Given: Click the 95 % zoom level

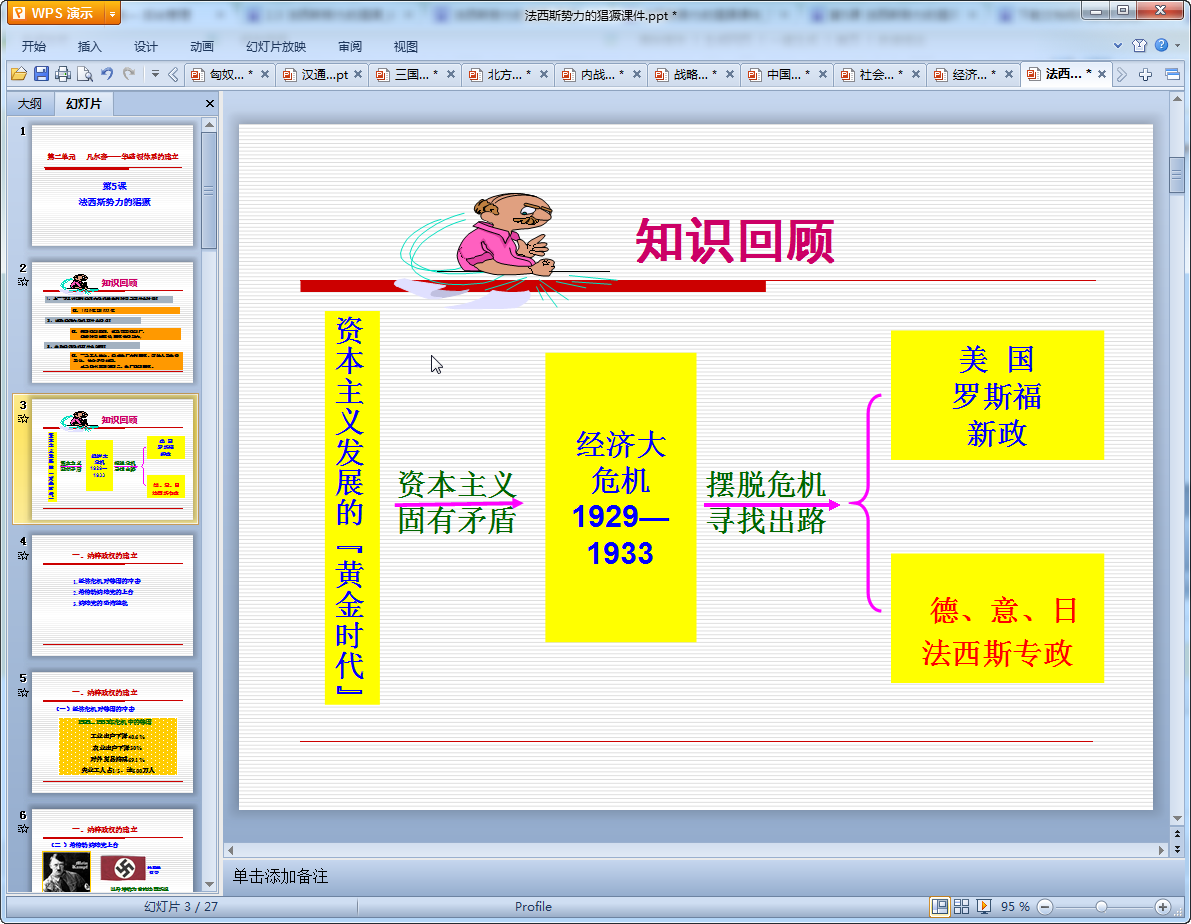Looking at the screenshot, I should pyautogui.click(x=1015, y=907).
